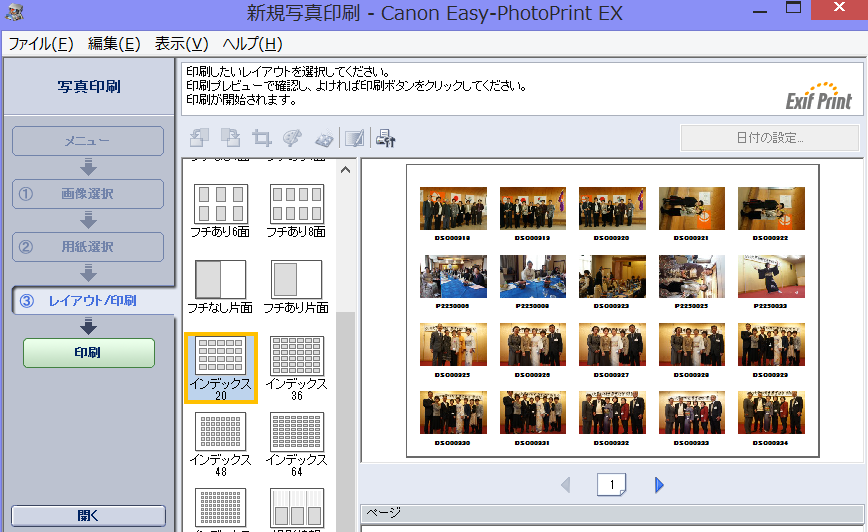The image size is (868, 532).
Task: Choose the インデックス 36 layout
Action: click(296, 366)
